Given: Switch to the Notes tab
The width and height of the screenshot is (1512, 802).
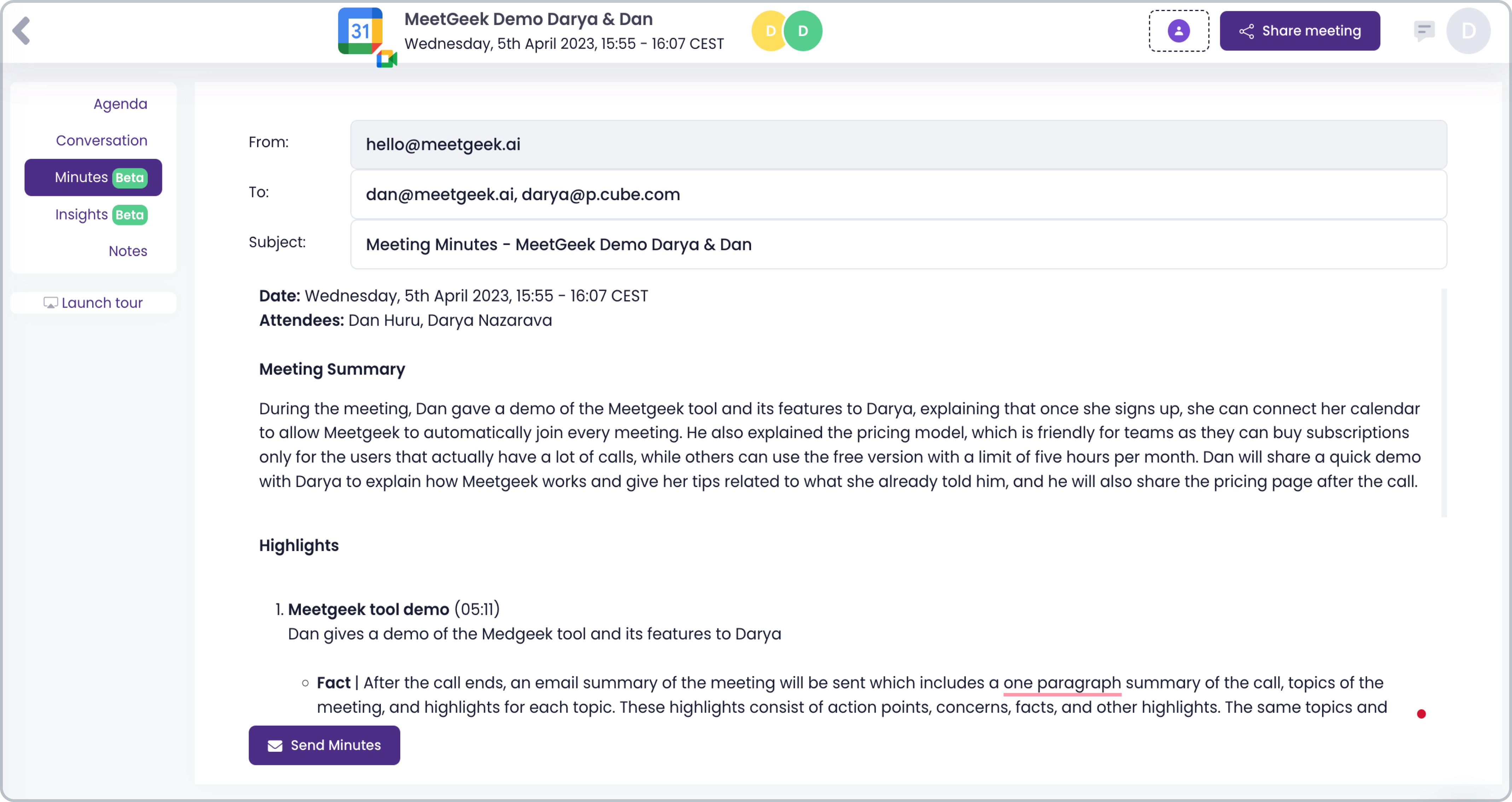Looking at the screenshot, I should coord(127,251).
